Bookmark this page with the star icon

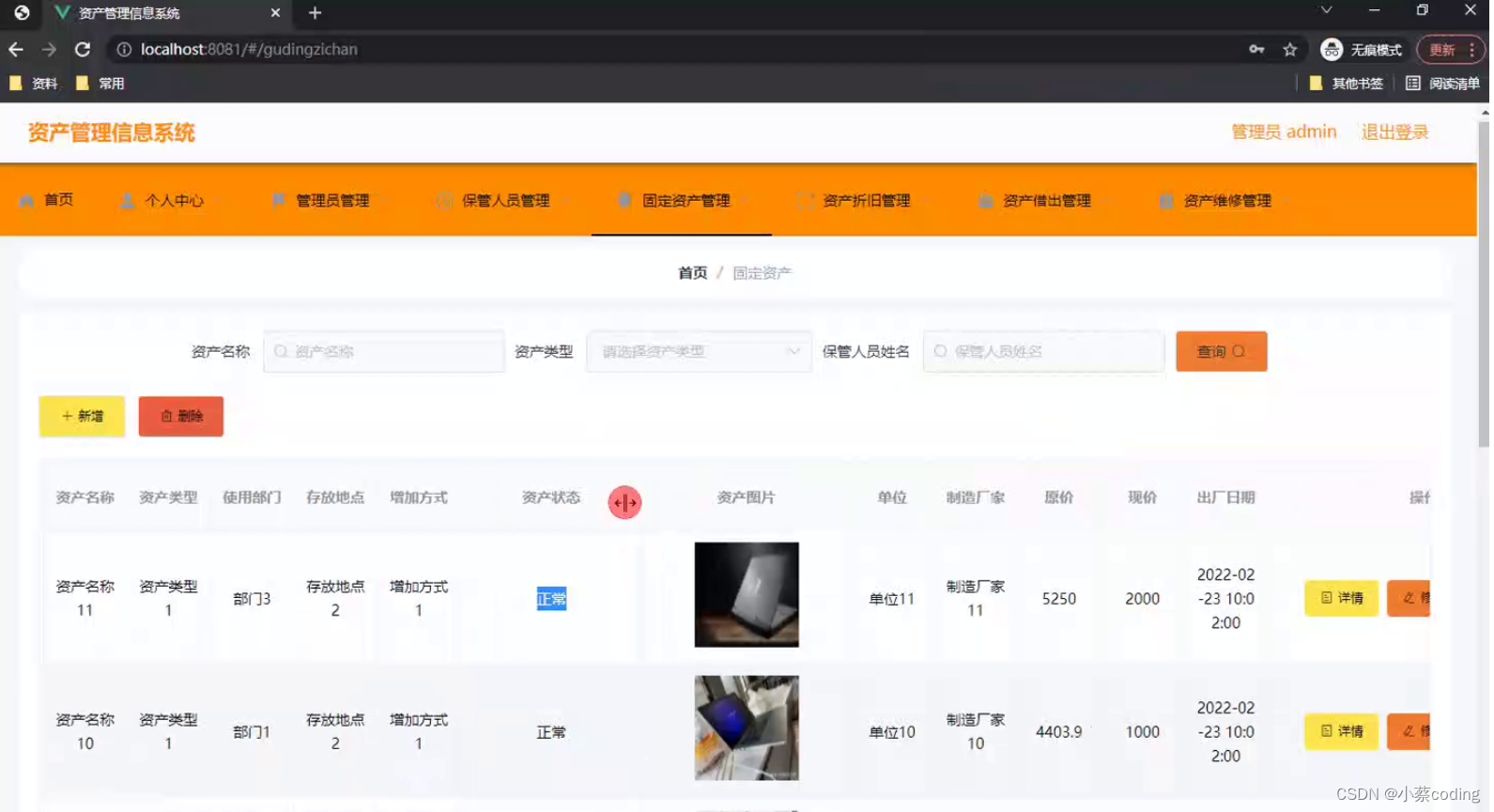(1290, 50)
